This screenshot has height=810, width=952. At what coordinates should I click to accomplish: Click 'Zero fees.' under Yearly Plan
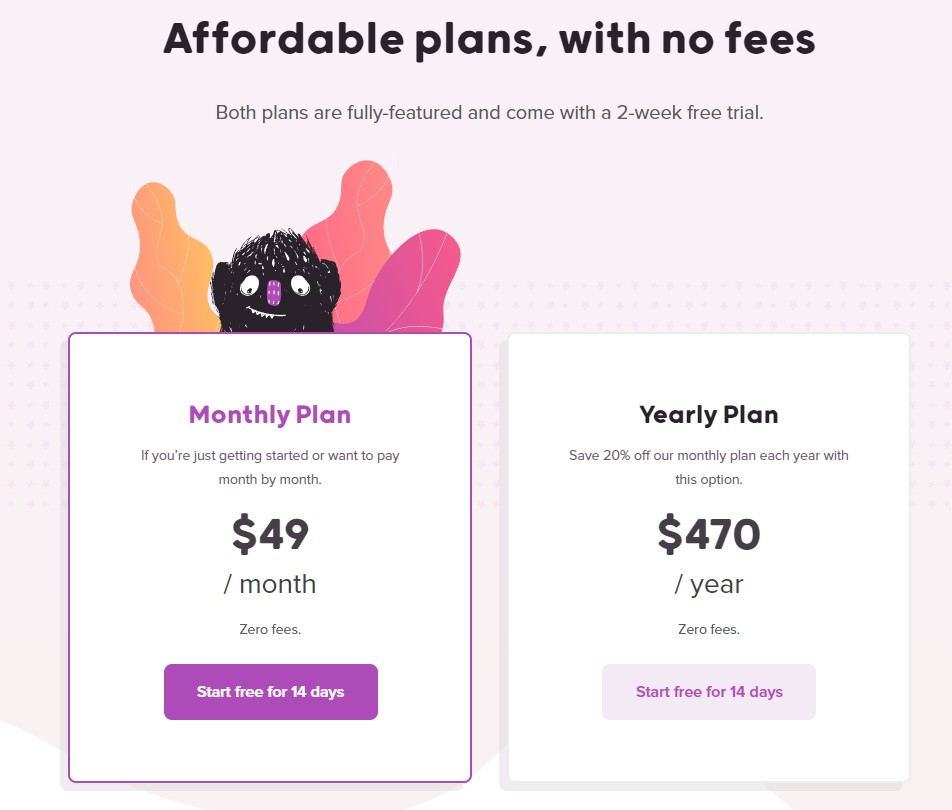(x=709, y=629)
